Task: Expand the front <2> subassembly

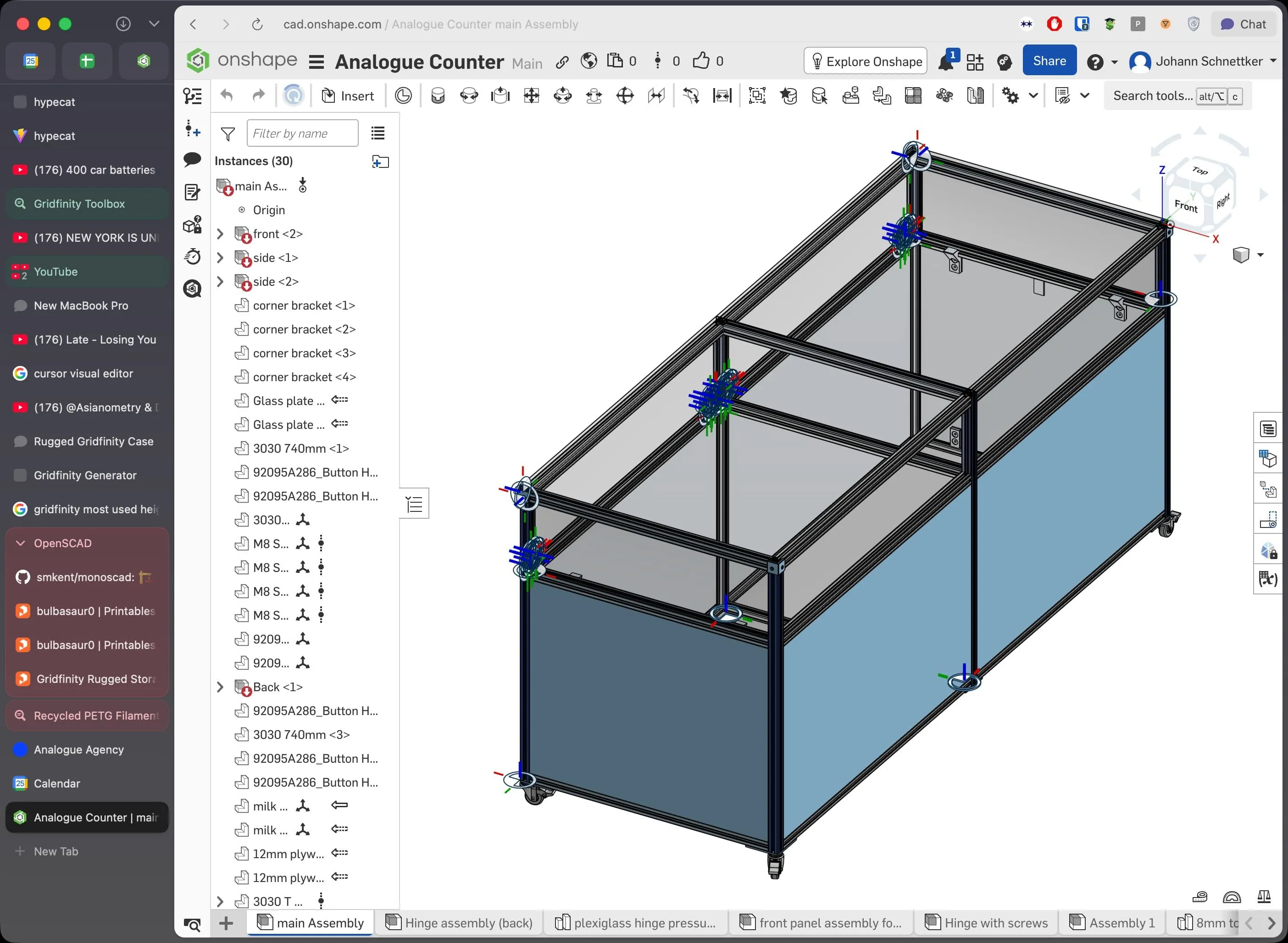Action: 220,234
